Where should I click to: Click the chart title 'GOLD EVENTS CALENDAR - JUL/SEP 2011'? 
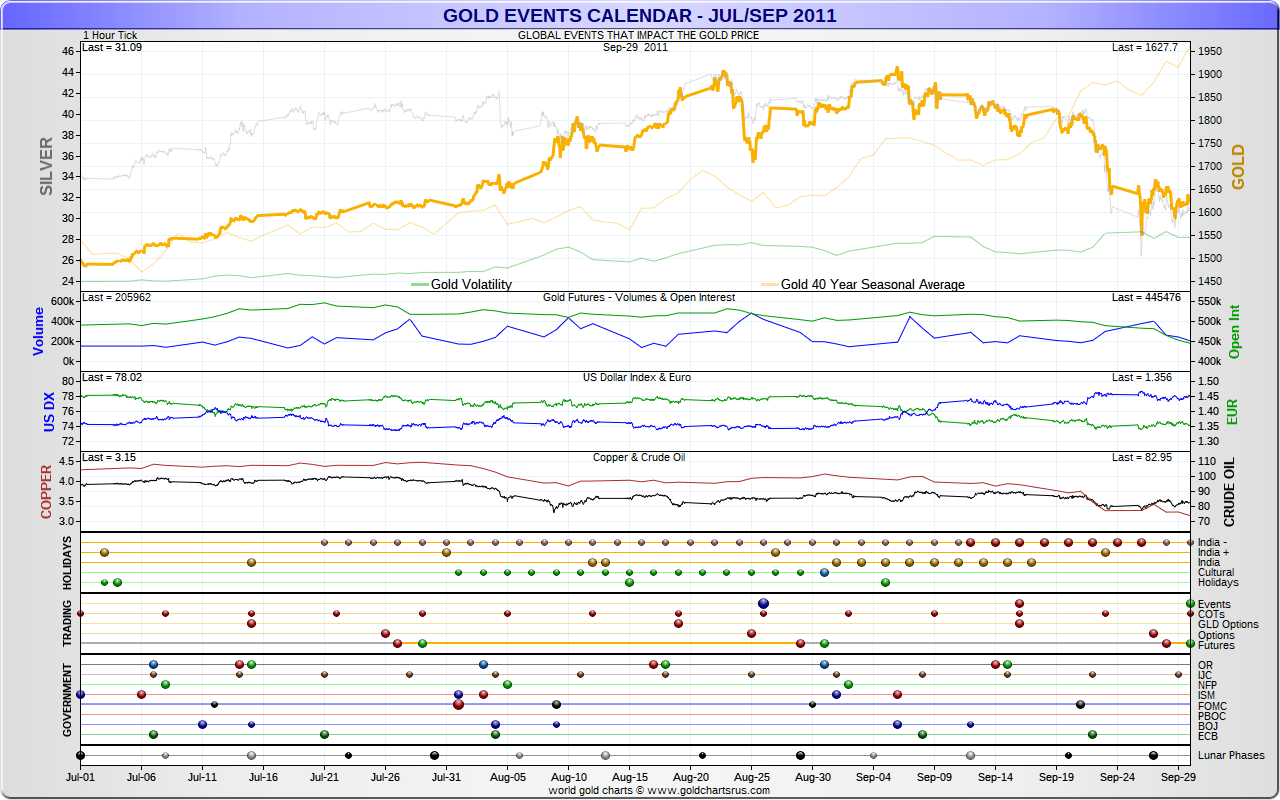click(640, 15)
